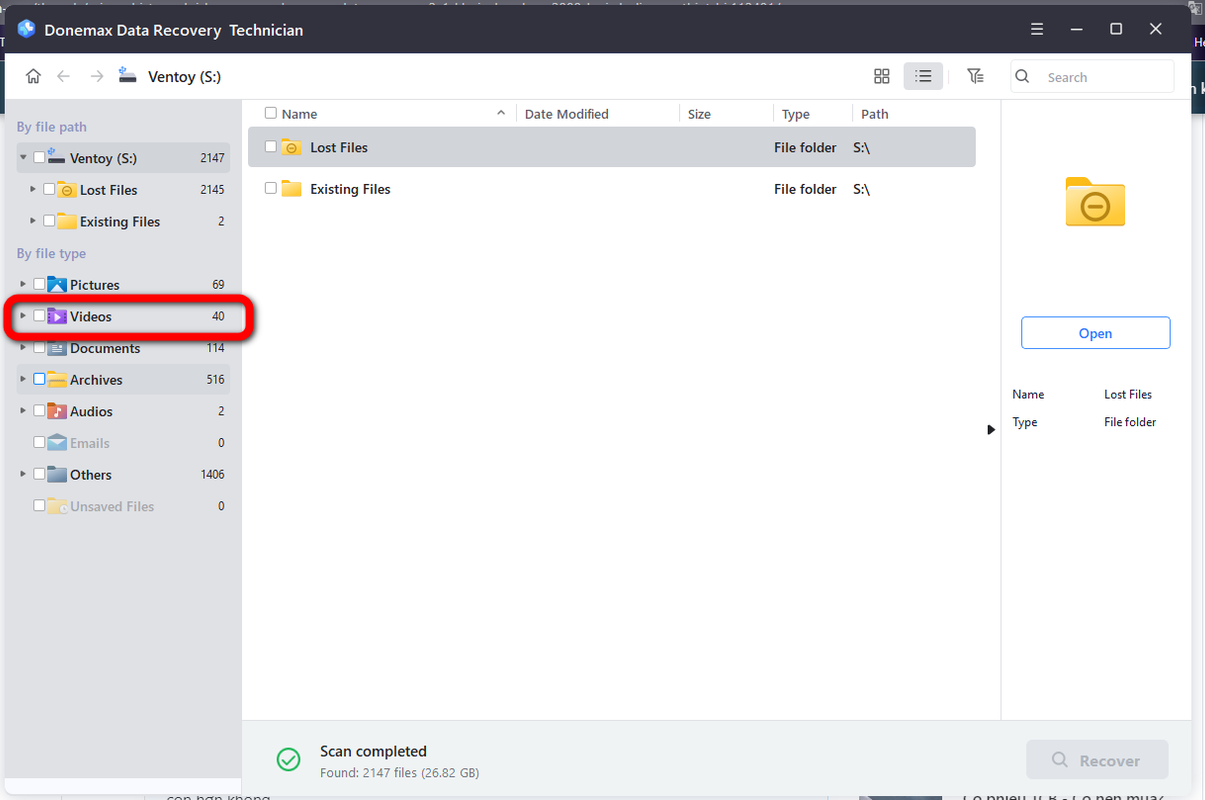The image size is (1205, 800).
Task: Tick the Existing Files row checkbox in file list
Action: (270, 188)
